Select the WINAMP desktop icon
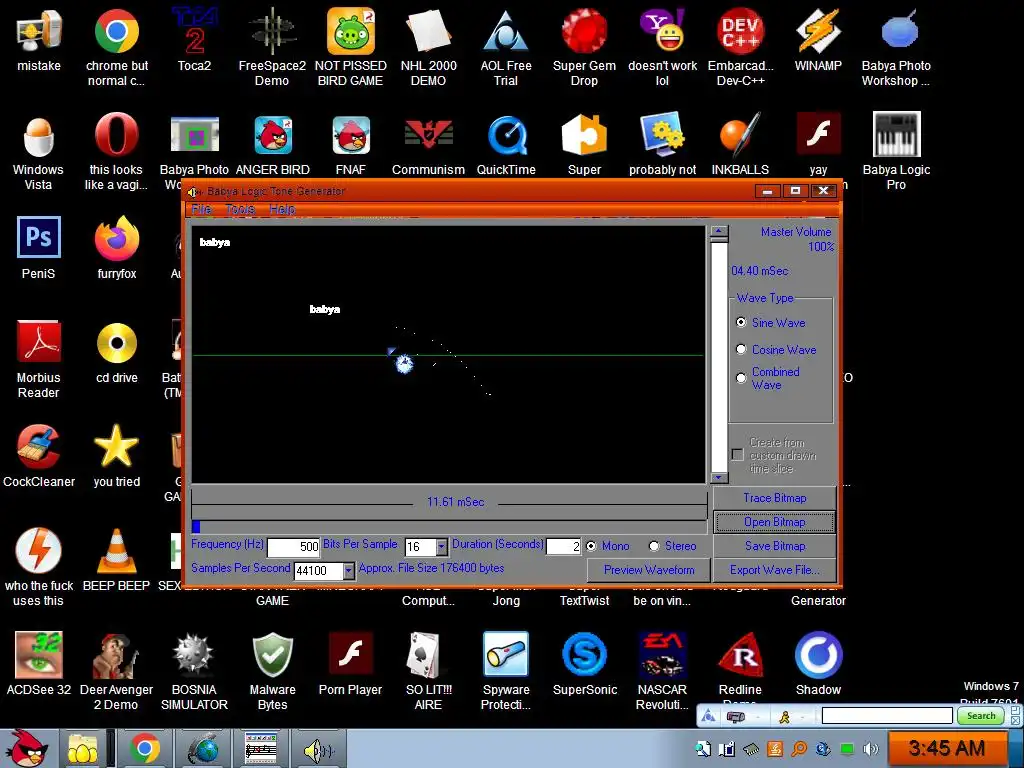The width and height of the screenshot is (1024, 768). point(818,39)
